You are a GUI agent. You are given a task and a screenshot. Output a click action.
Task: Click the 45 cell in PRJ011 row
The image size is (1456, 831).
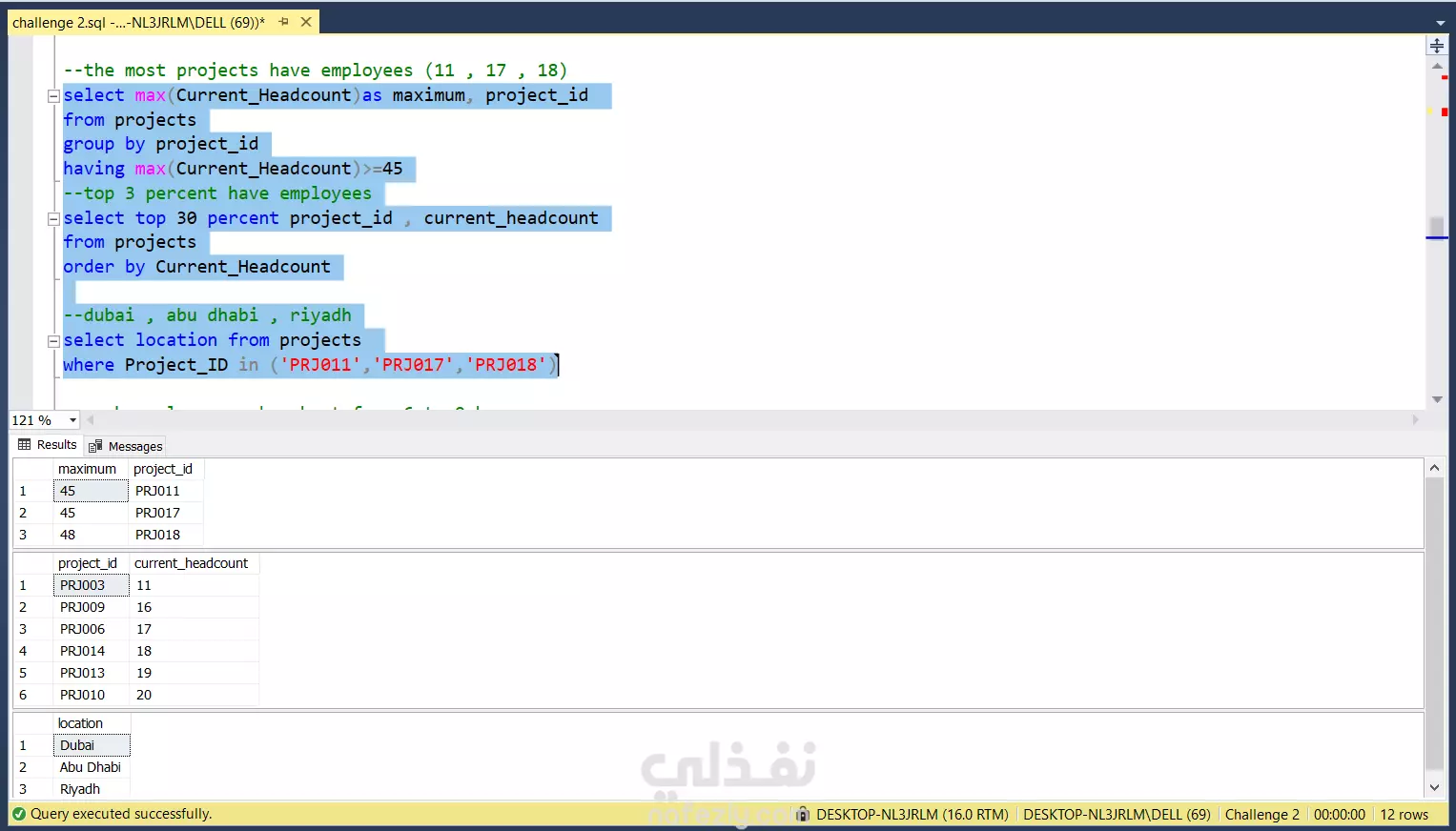pos(91,491)
